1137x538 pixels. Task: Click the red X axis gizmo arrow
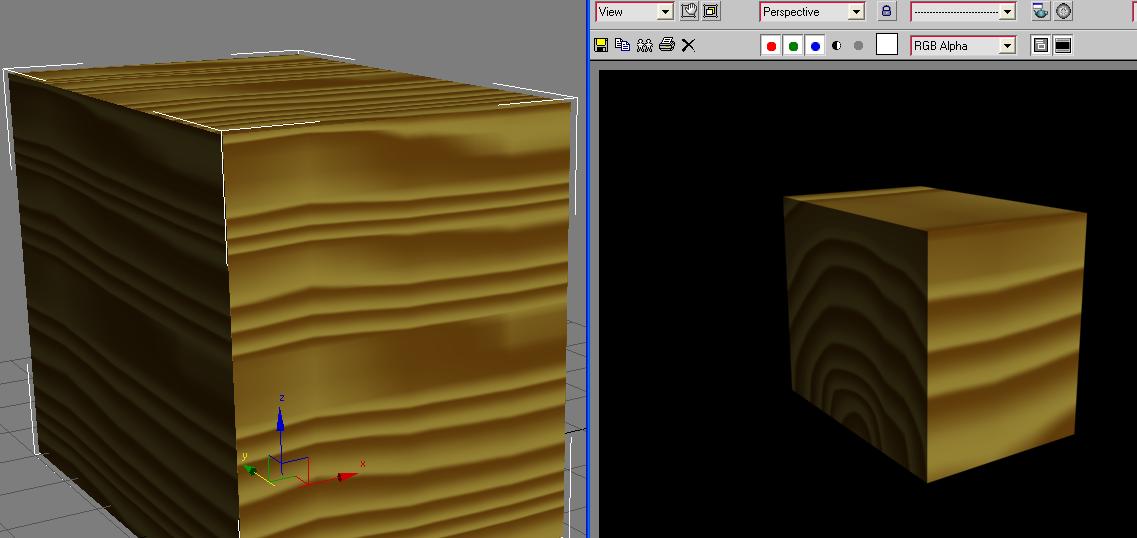pos(348,476)
